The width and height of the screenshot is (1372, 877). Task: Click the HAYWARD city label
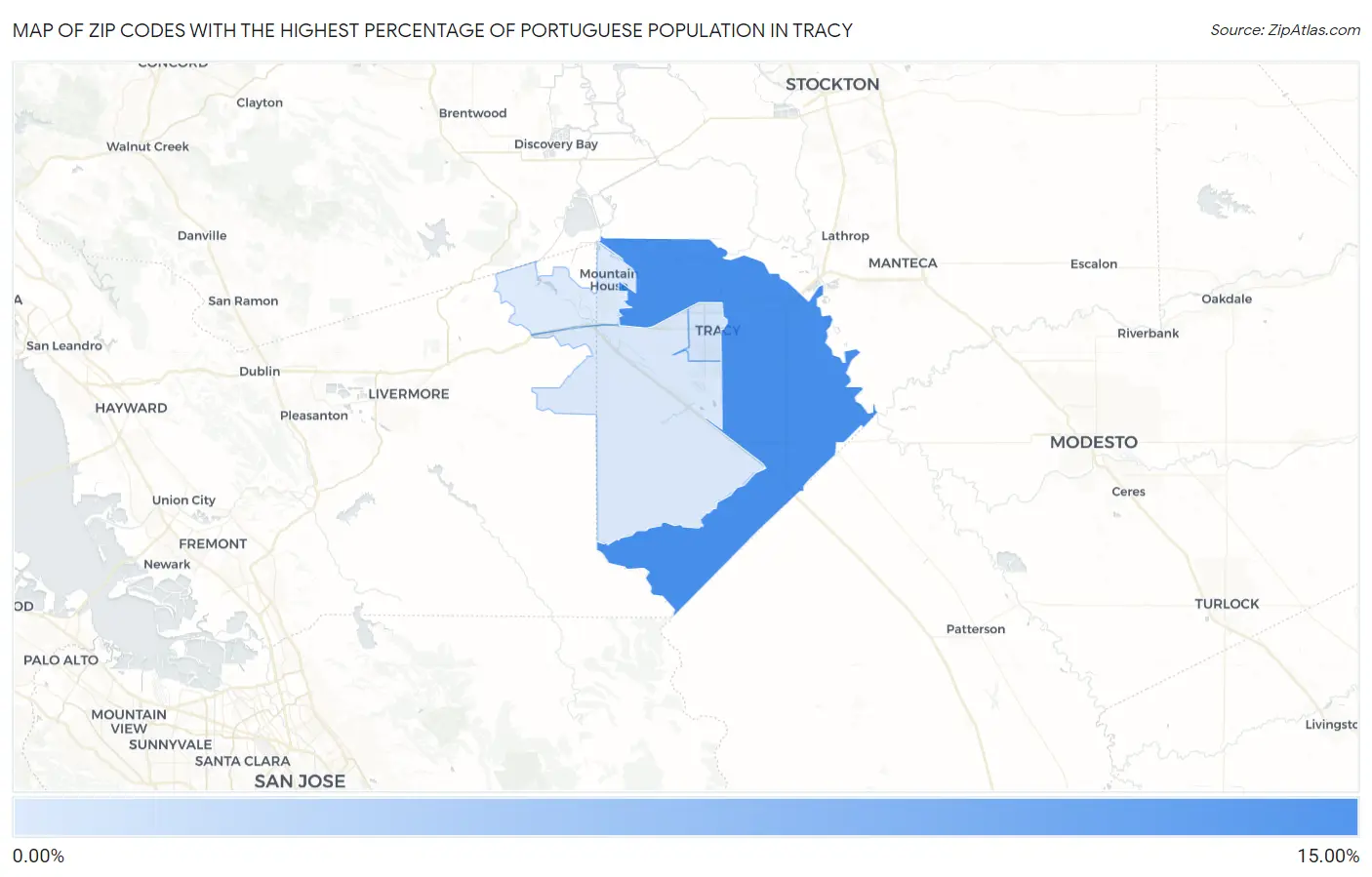click(131, 409)
